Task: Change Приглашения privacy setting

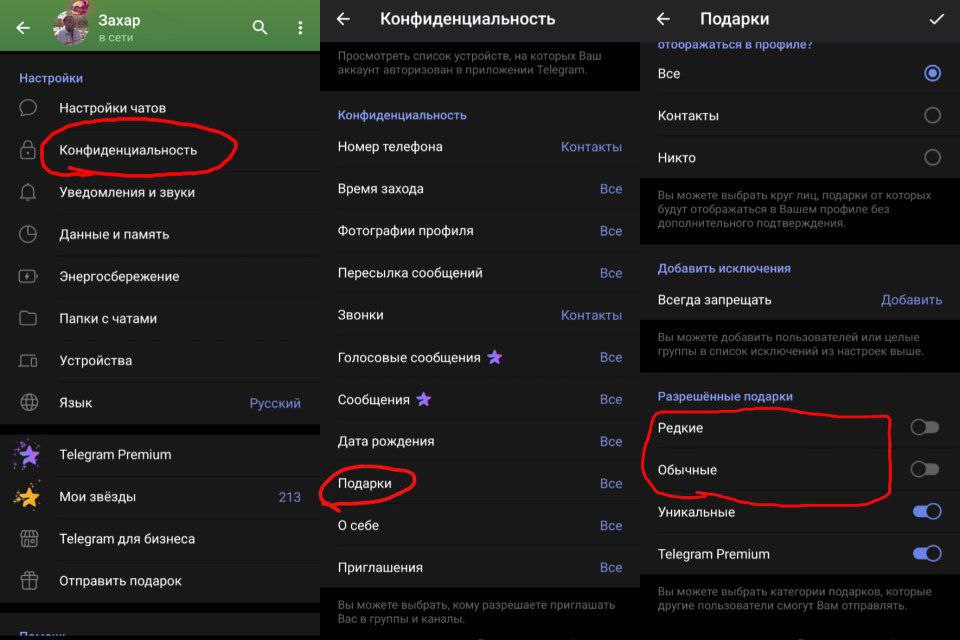Action: coord(480,568)
